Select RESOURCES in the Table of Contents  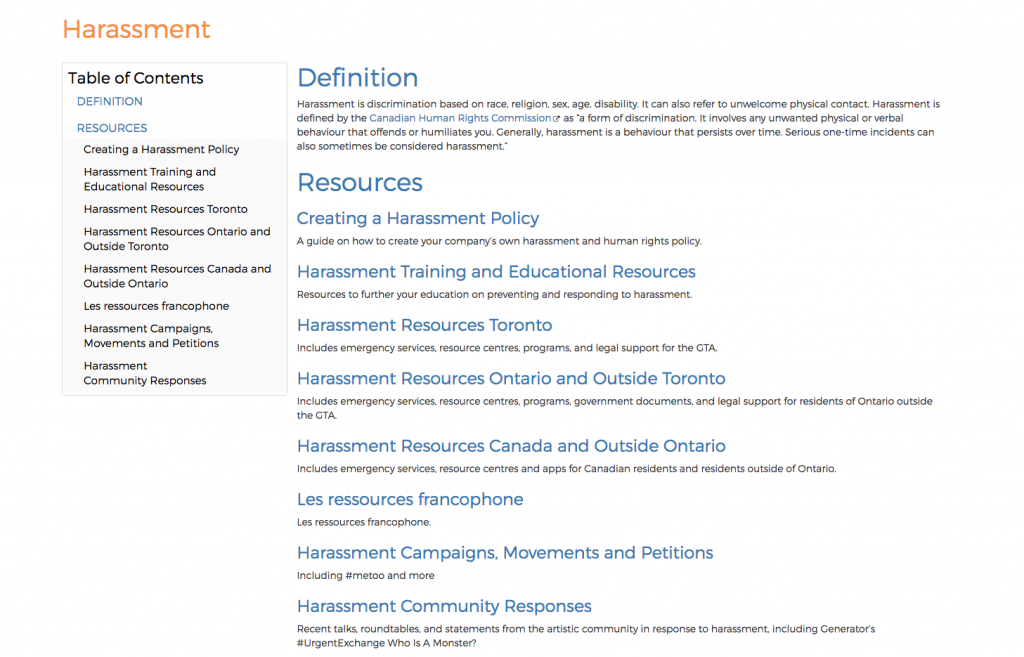[x=112, y=128]
